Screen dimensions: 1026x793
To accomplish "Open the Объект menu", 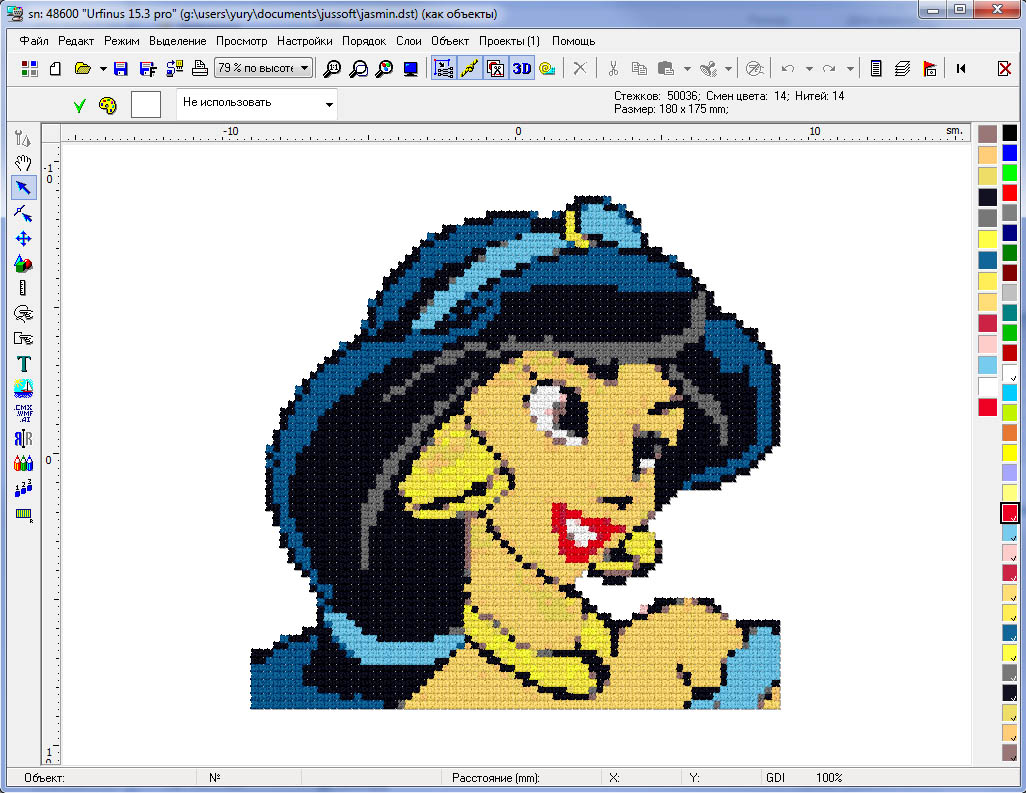I will (450, 41).
